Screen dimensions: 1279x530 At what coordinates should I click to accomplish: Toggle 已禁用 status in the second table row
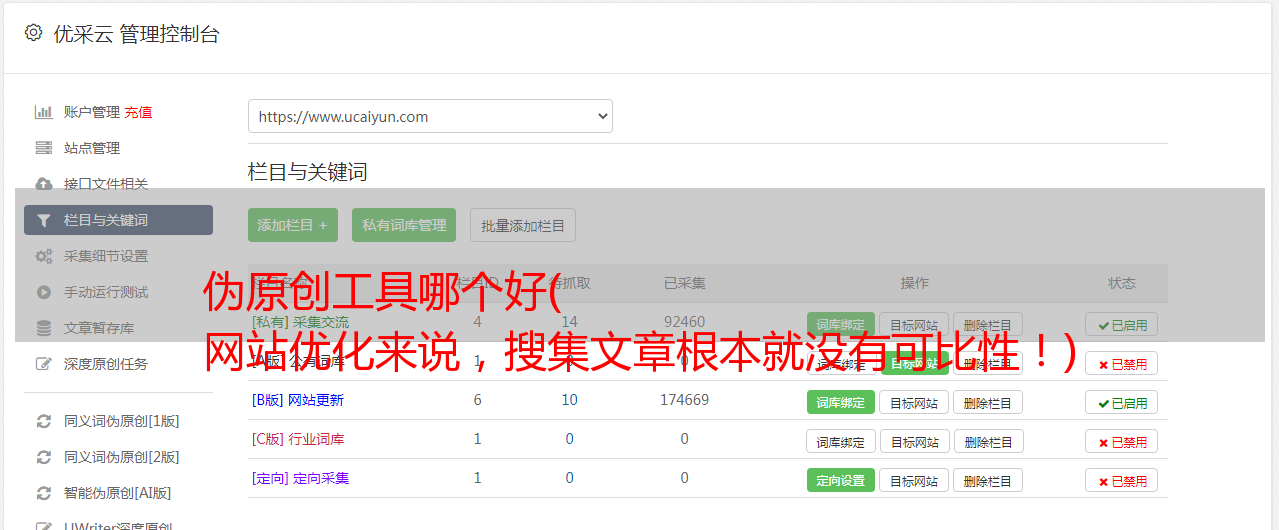(1121, 363)
